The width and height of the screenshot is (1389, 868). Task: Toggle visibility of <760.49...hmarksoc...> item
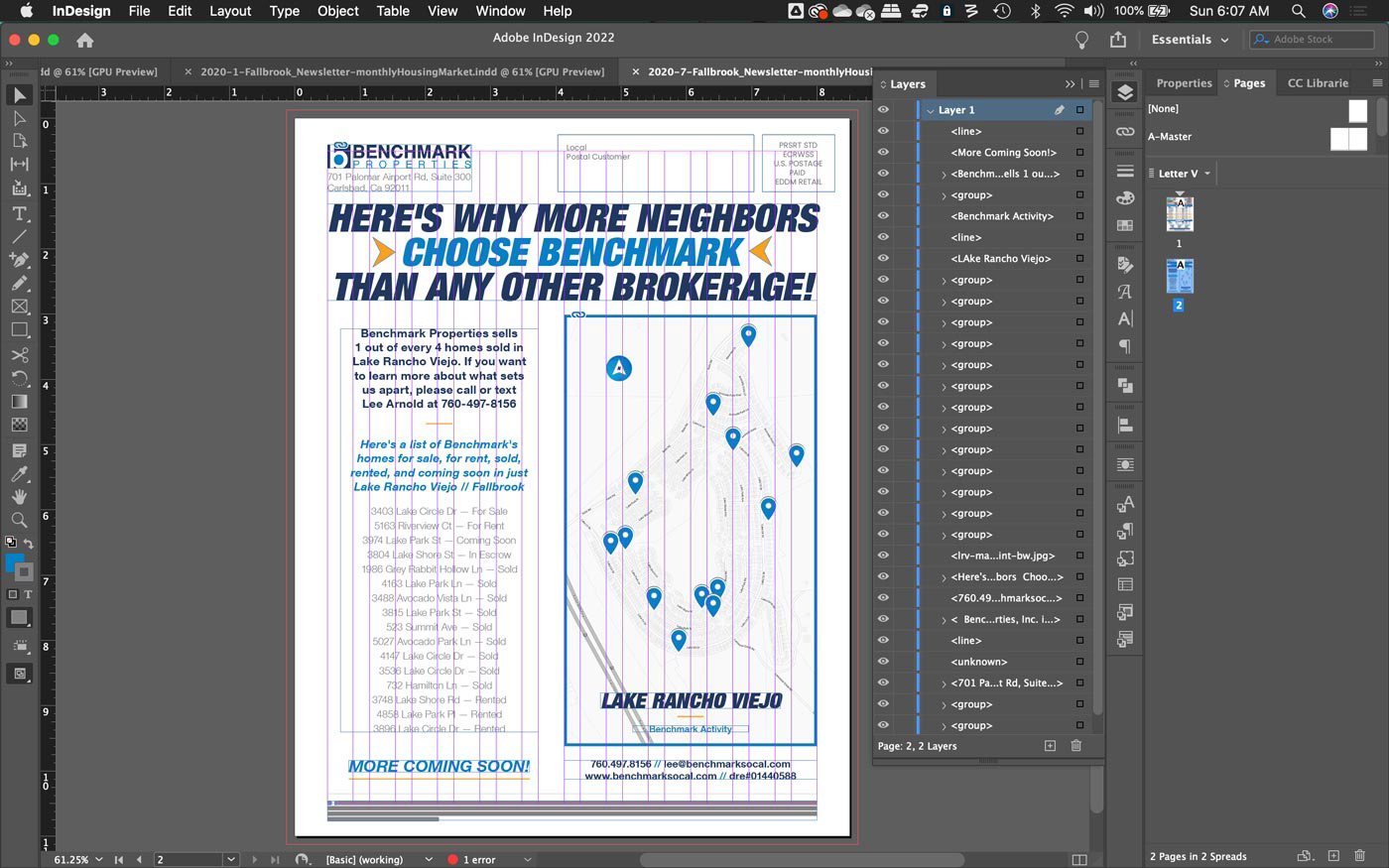click(x=883, y=598)
